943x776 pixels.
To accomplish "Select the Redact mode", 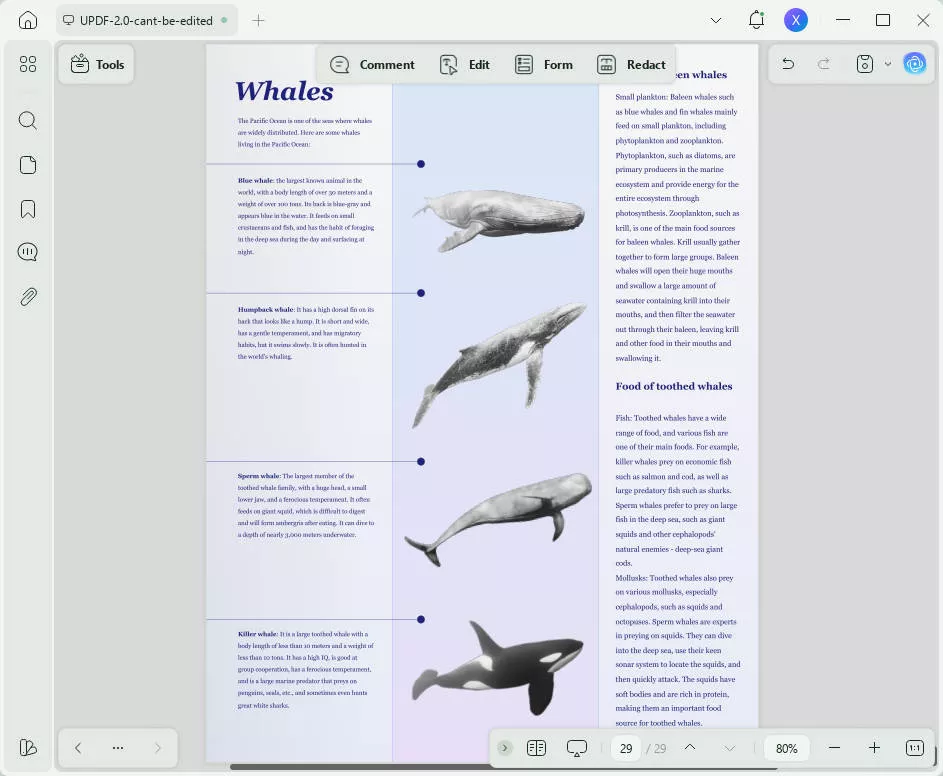I will (631, 65).
